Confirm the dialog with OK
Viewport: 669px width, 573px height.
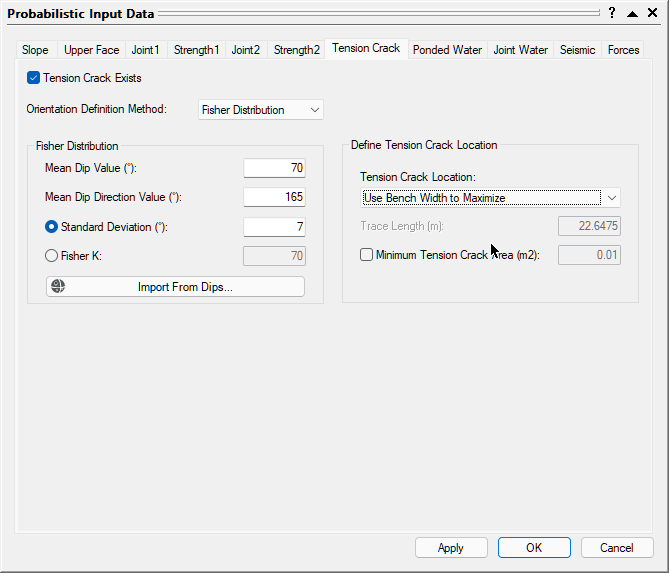click(534, 548)
